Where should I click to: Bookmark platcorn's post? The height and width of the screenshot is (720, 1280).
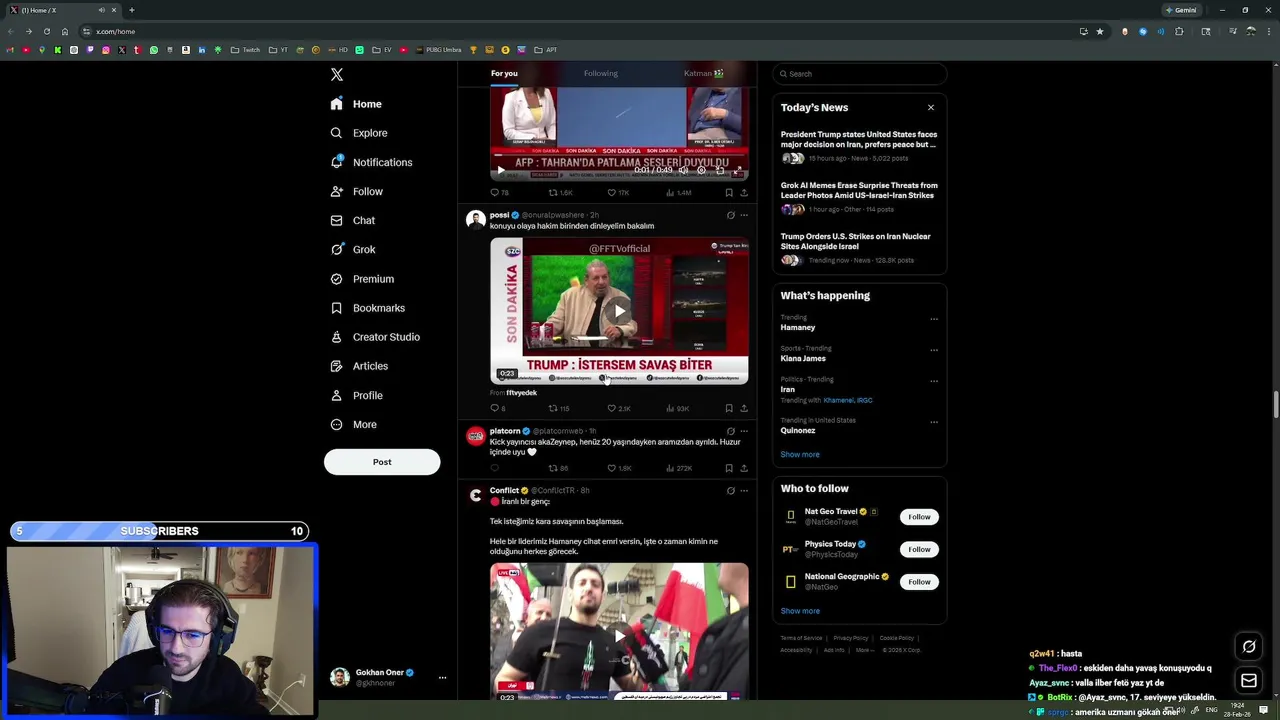click(x=729, y=468)
